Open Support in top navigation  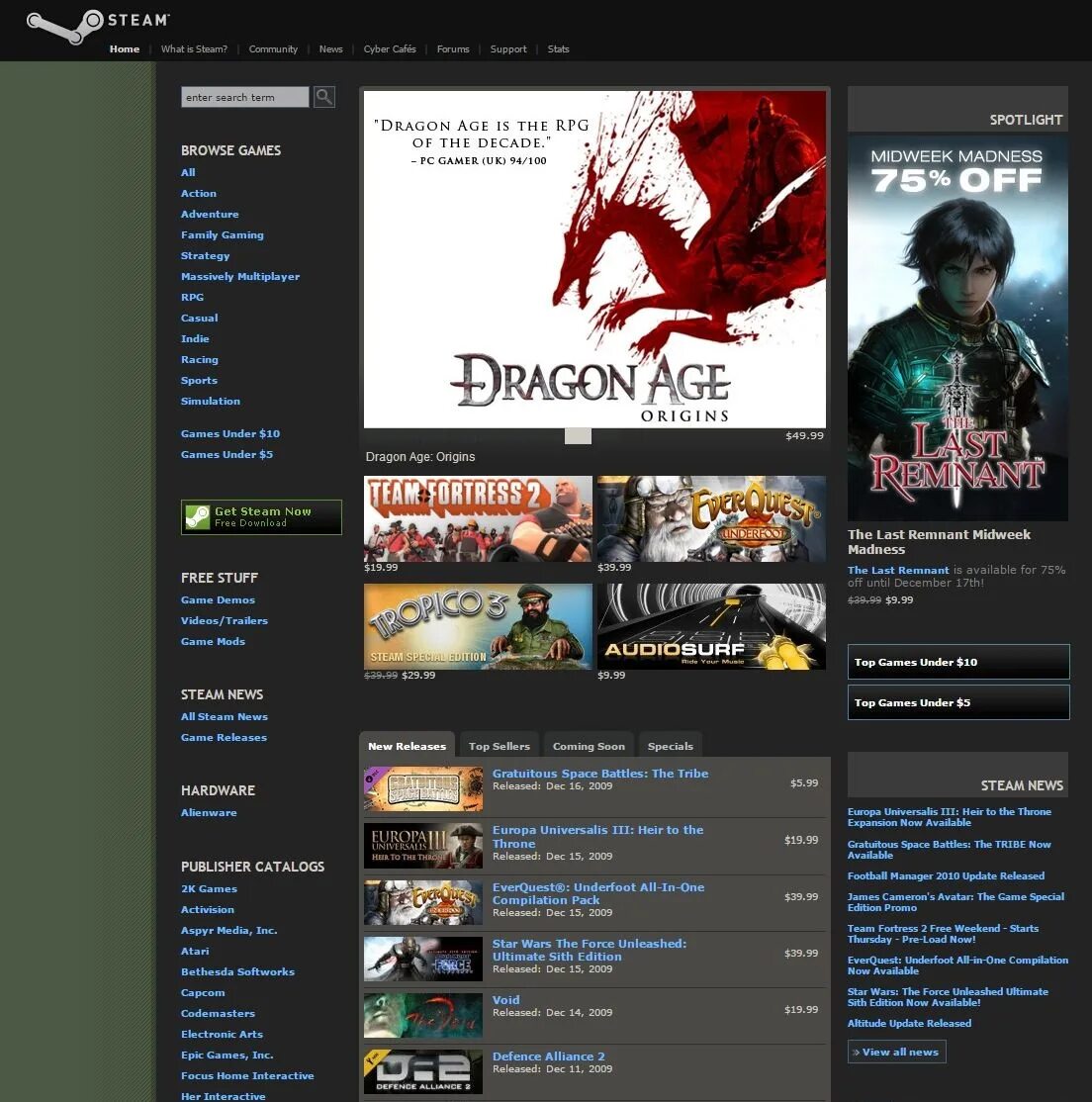pos(508,49)
